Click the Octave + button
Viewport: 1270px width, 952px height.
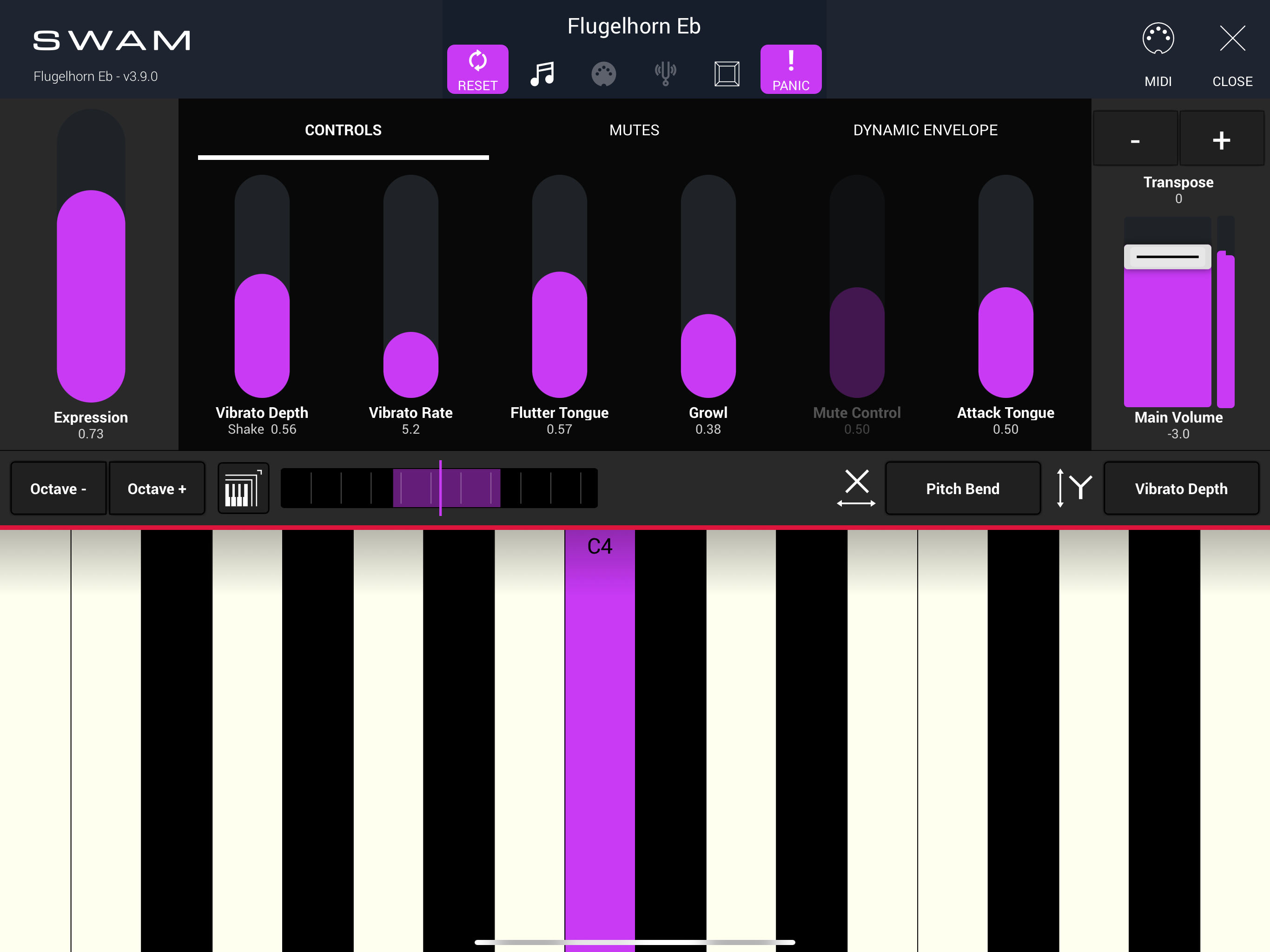[157, 489]
